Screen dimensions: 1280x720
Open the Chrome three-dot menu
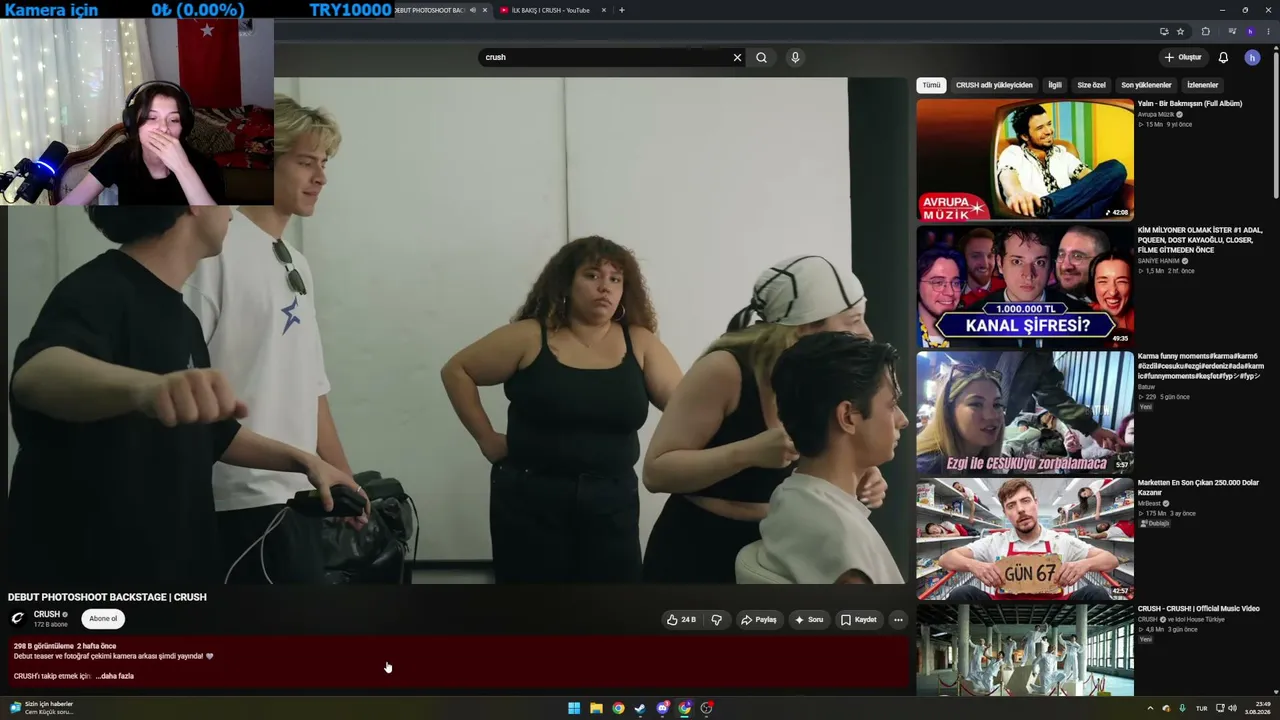1268,31
